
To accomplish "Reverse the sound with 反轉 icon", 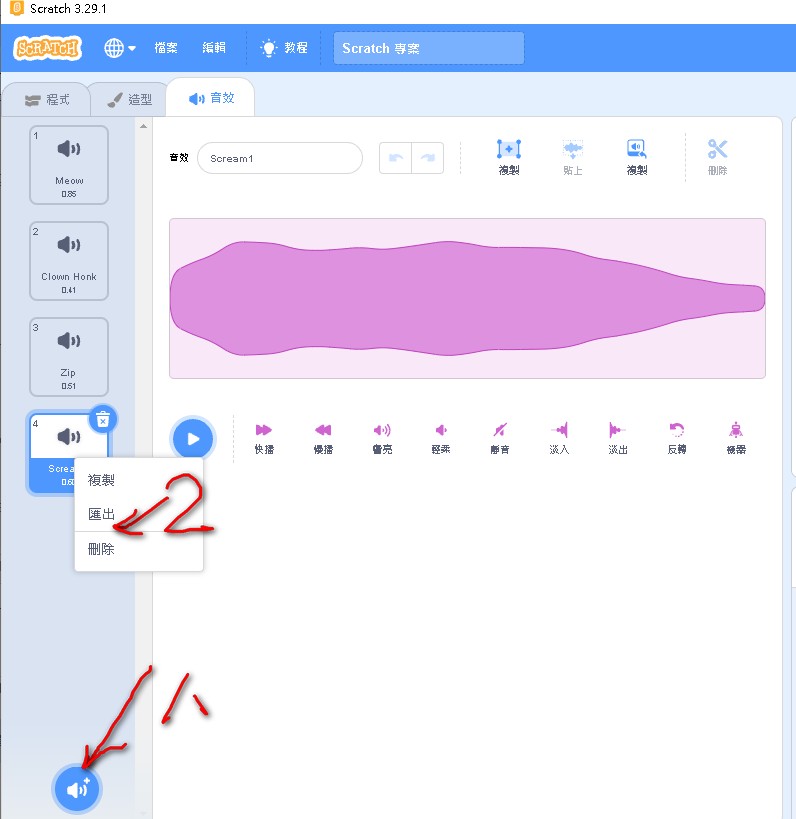I will (677, 436).
